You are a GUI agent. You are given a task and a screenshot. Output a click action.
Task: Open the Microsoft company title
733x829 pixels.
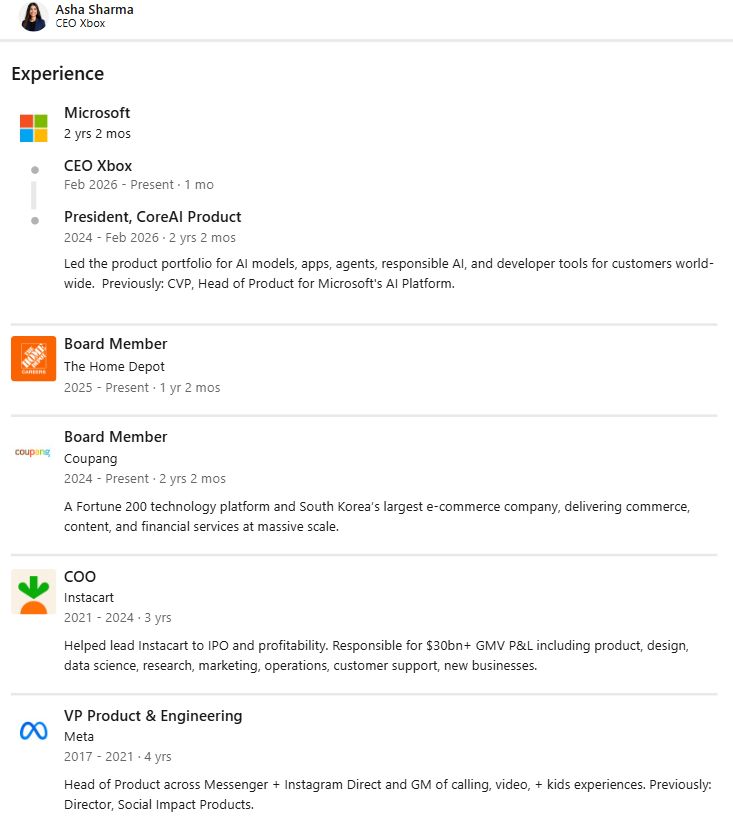pos(97,113)
